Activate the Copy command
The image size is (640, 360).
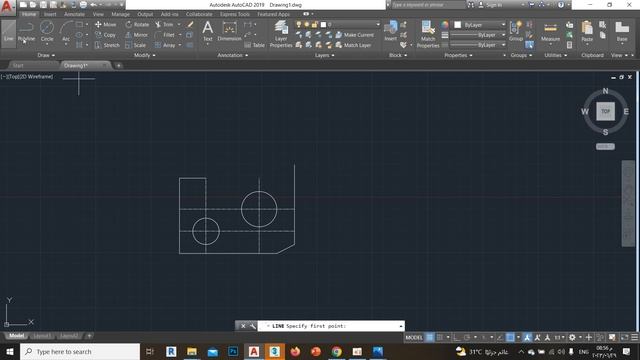(105, 35)
